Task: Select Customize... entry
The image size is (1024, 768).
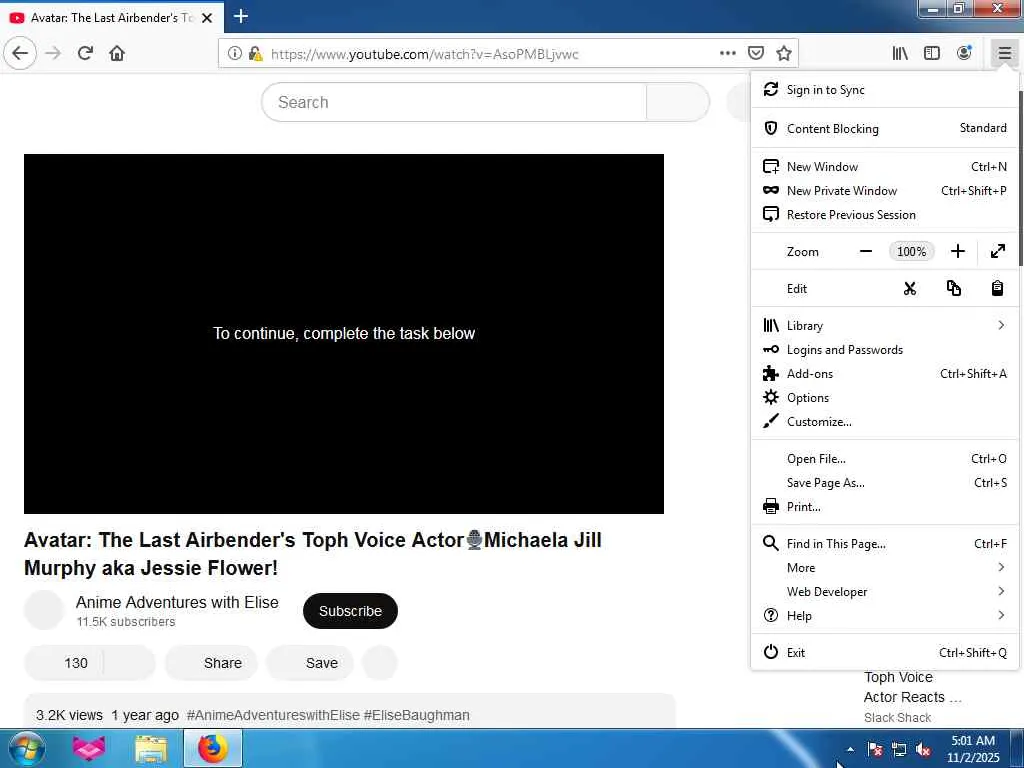Action: (885, 422)
